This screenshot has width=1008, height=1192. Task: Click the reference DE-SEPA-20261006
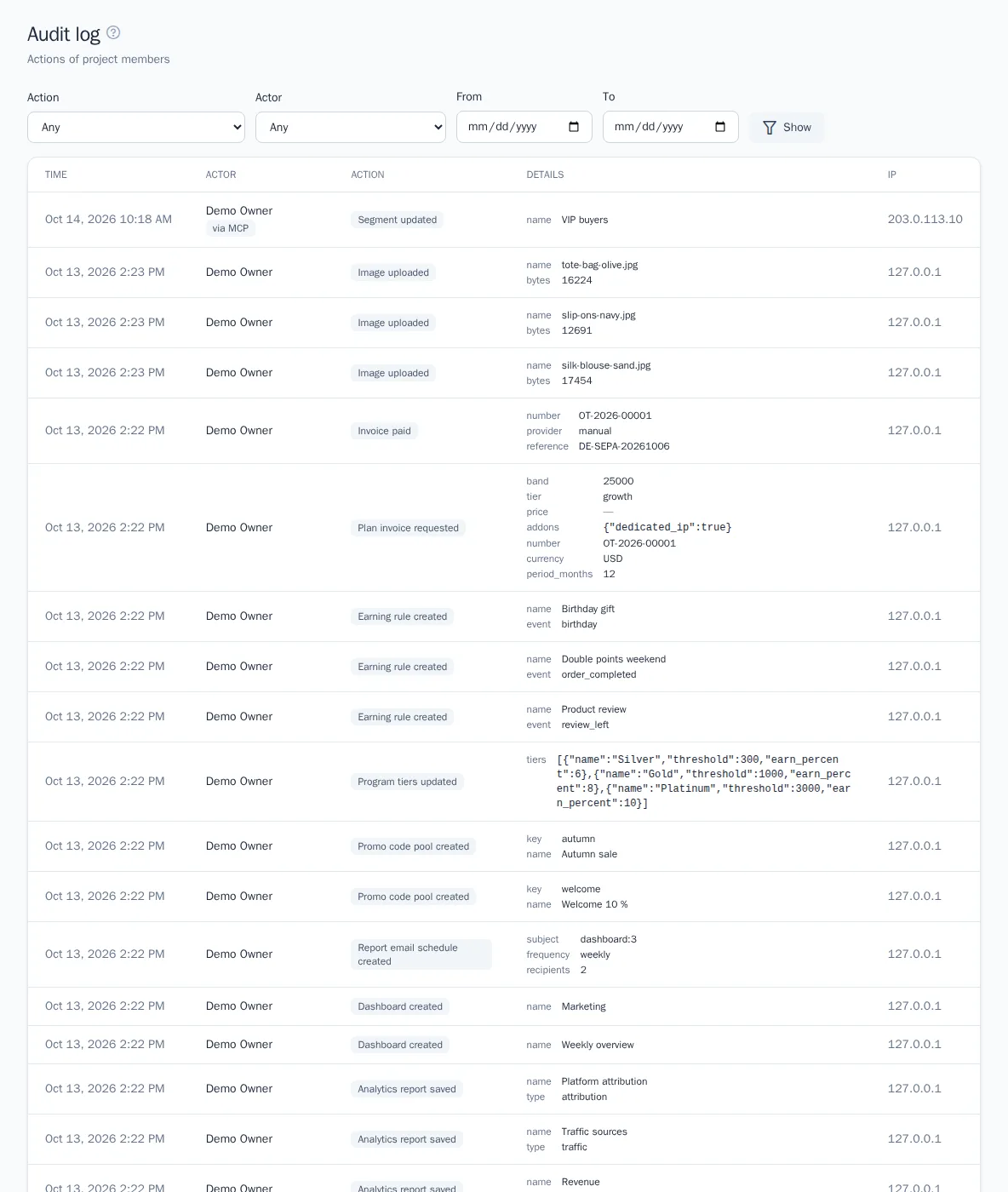pos(624,446)
